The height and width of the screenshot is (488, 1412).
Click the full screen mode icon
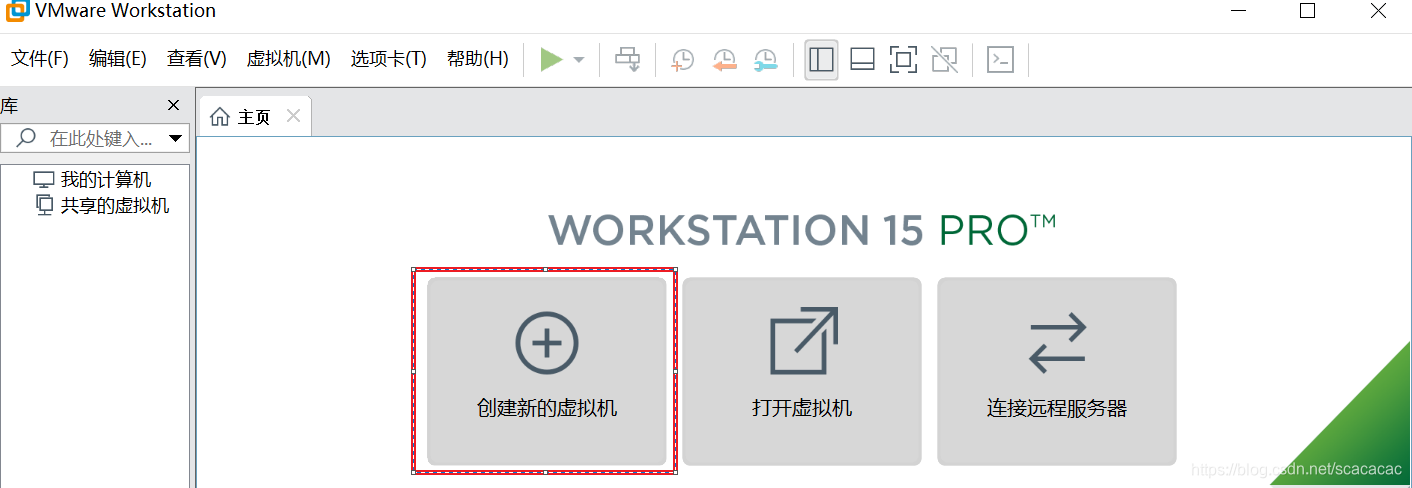[x=903, y=60]
